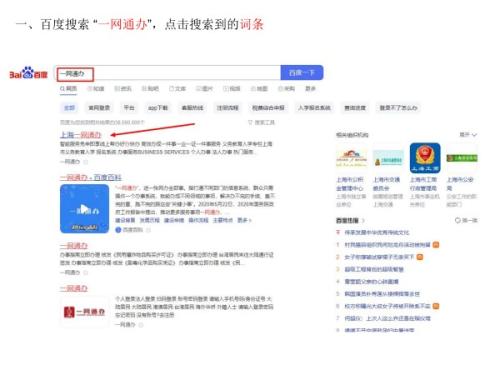The width and height of the screenshot is (500, 375).
Task: Open the 上海一网通办 search result link
Action: pyautogui.click(x=81, y=135)
